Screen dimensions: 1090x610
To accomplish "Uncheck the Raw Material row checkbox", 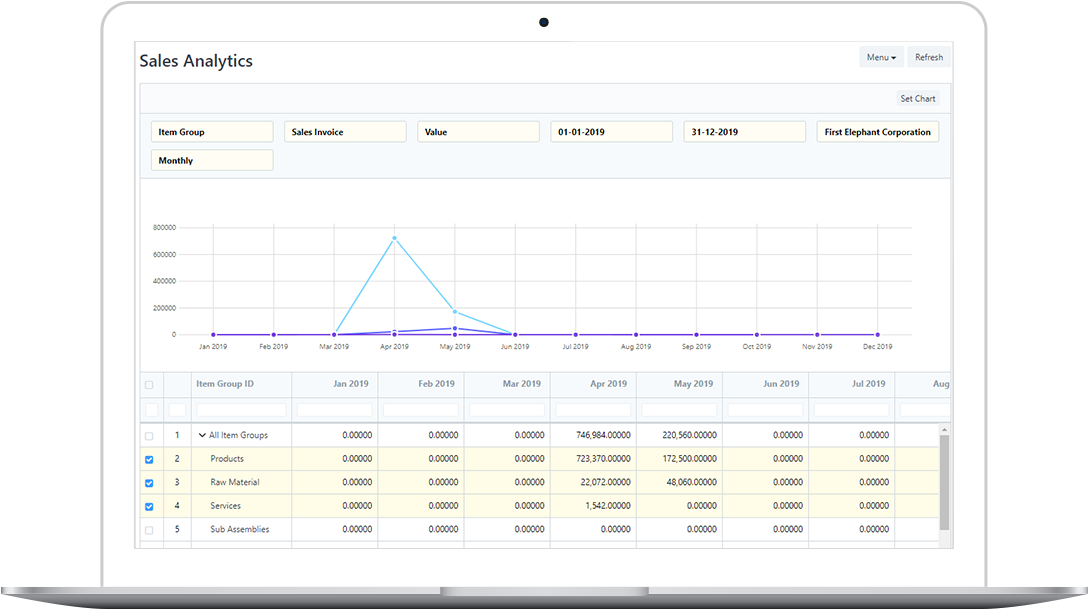I will tap(150, 482).
